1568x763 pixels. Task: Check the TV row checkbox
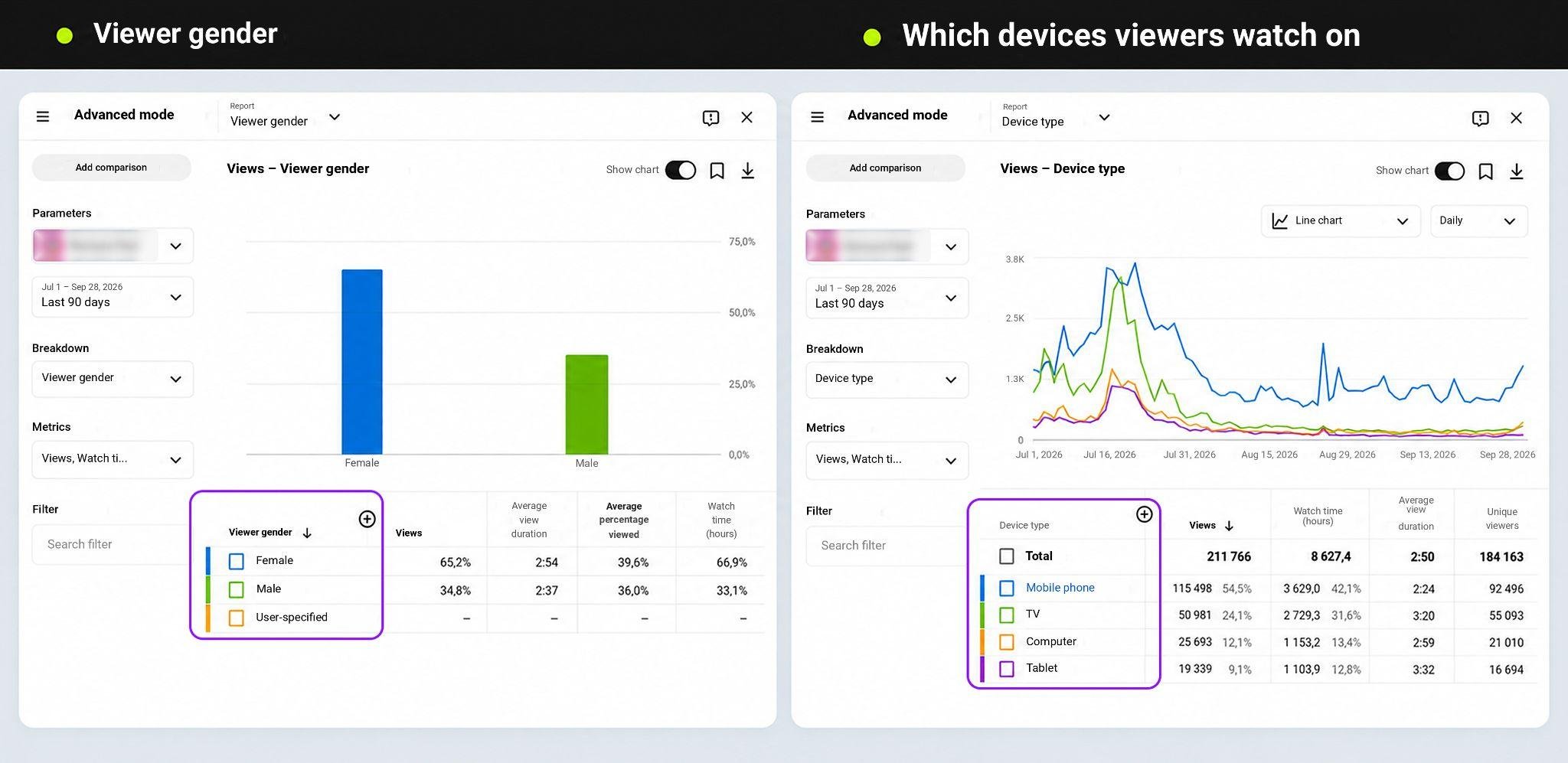pyautogui.click(x=1007, y=615)
